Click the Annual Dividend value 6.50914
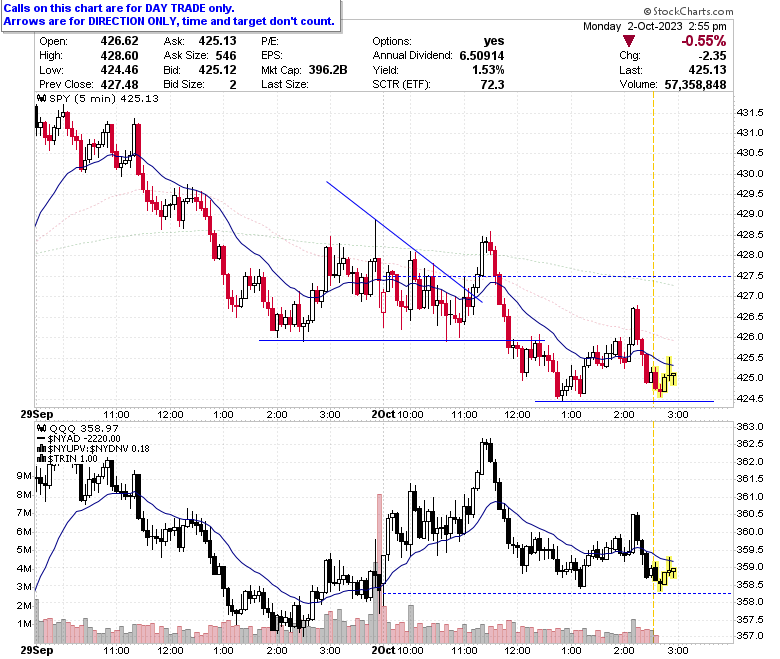Screen dimensions: 780x659 pyautogui.click(x=482, y=55)
